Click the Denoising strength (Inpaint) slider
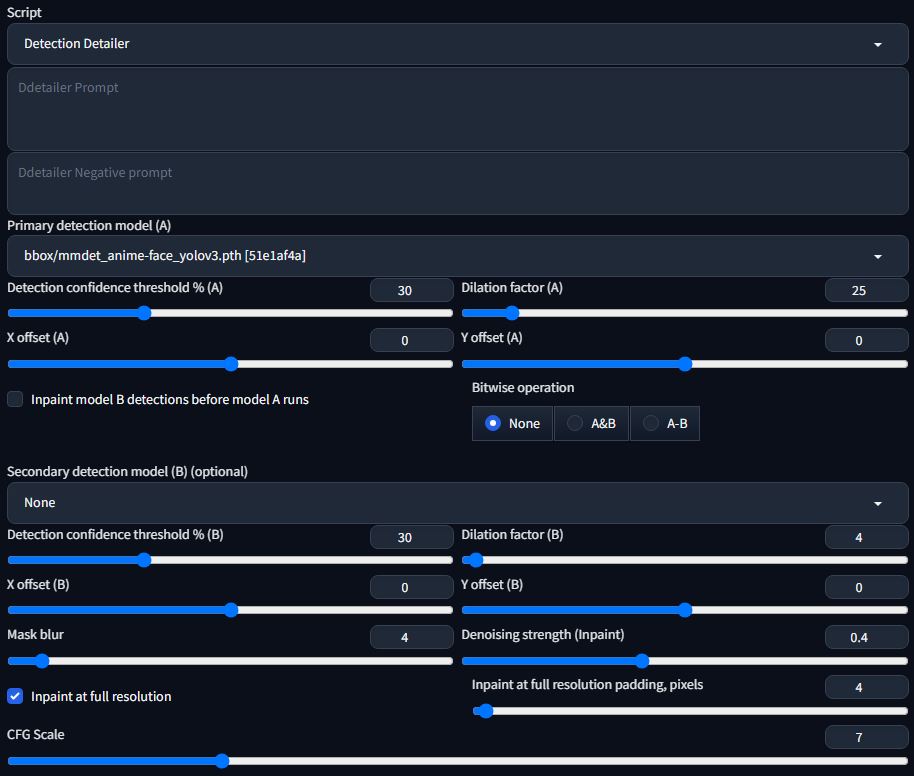 click(x=684, y=661)
